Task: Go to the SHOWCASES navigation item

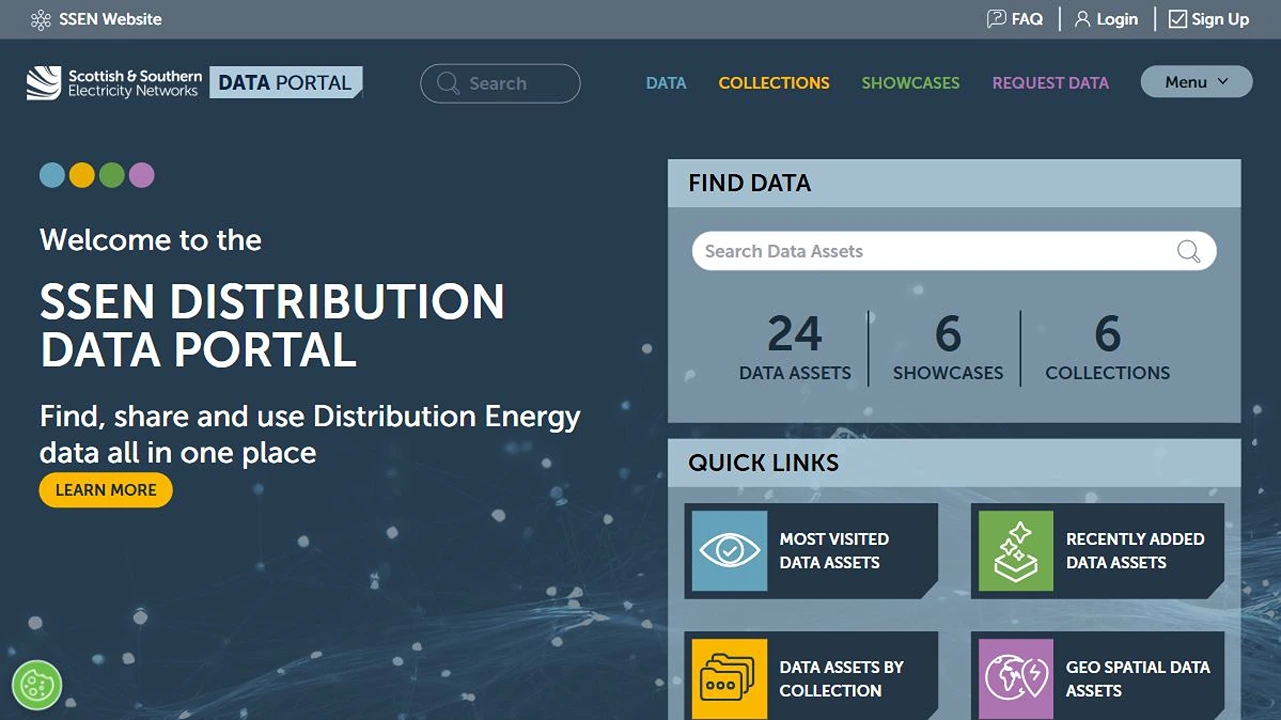Action: (910, 83)
